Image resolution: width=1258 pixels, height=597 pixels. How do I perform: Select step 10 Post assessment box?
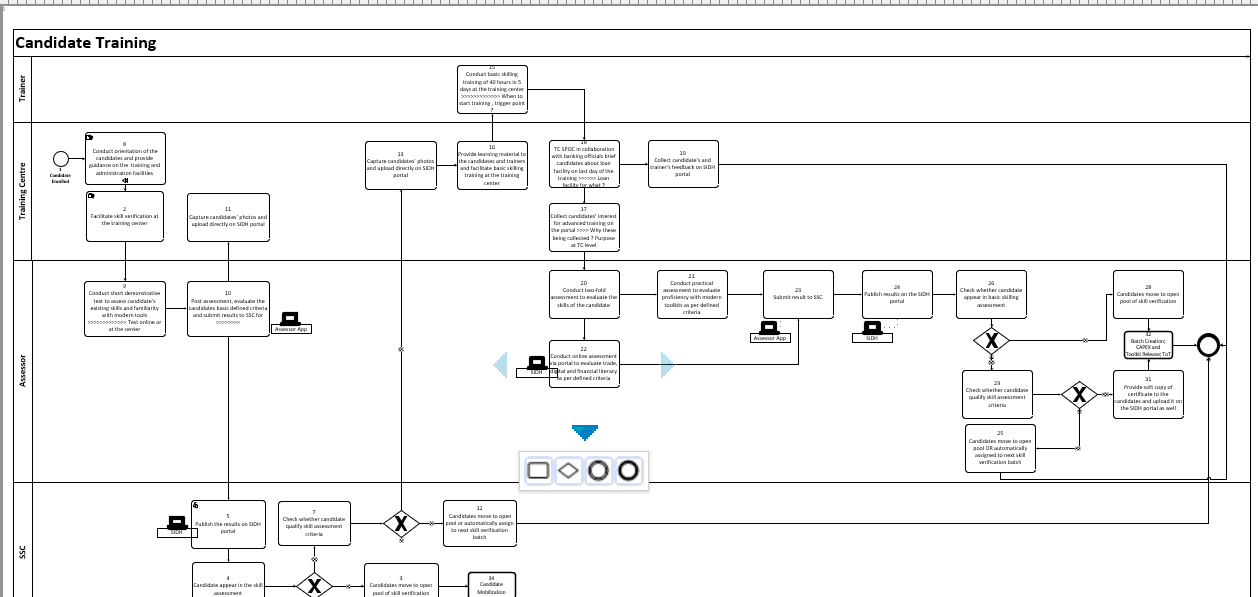coord(228,309)
